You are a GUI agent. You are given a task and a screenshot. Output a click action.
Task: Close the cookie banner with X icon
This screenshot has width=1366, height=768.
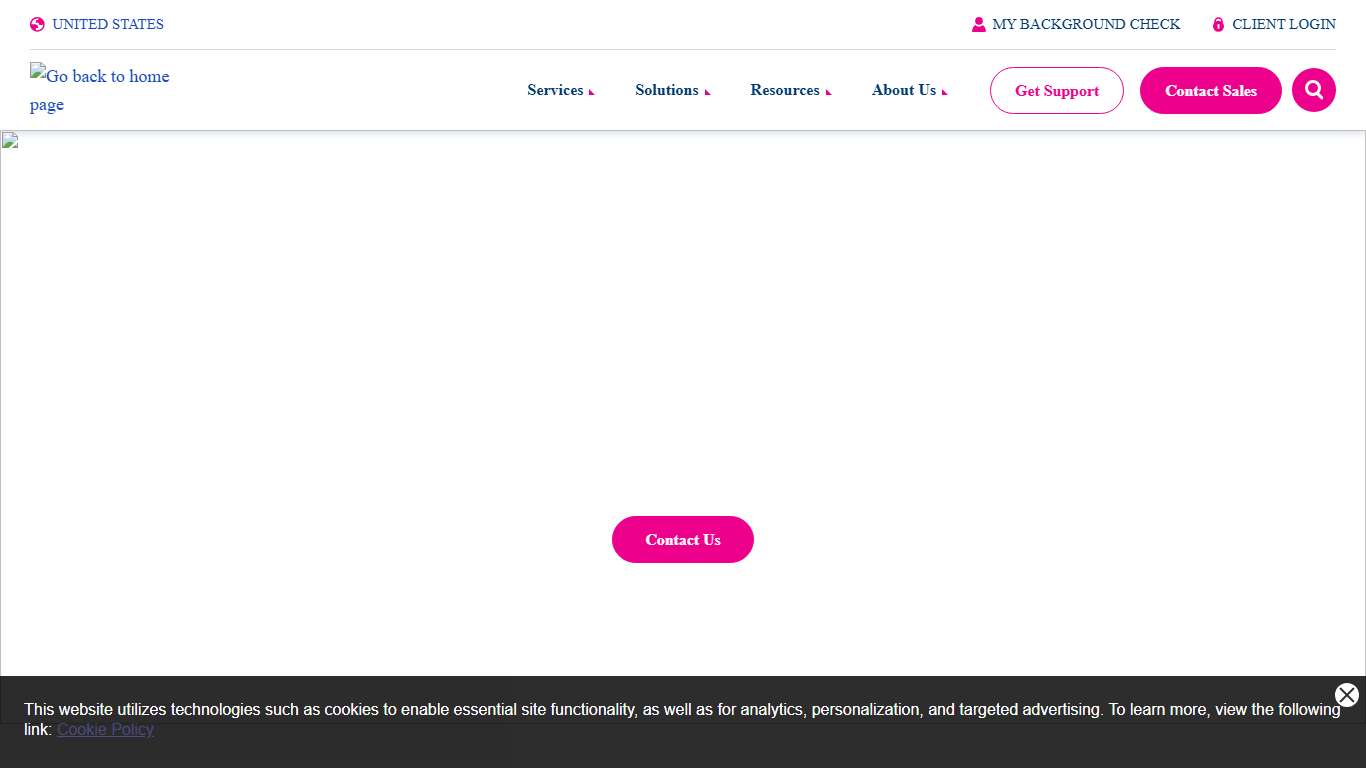(1346, 695)
